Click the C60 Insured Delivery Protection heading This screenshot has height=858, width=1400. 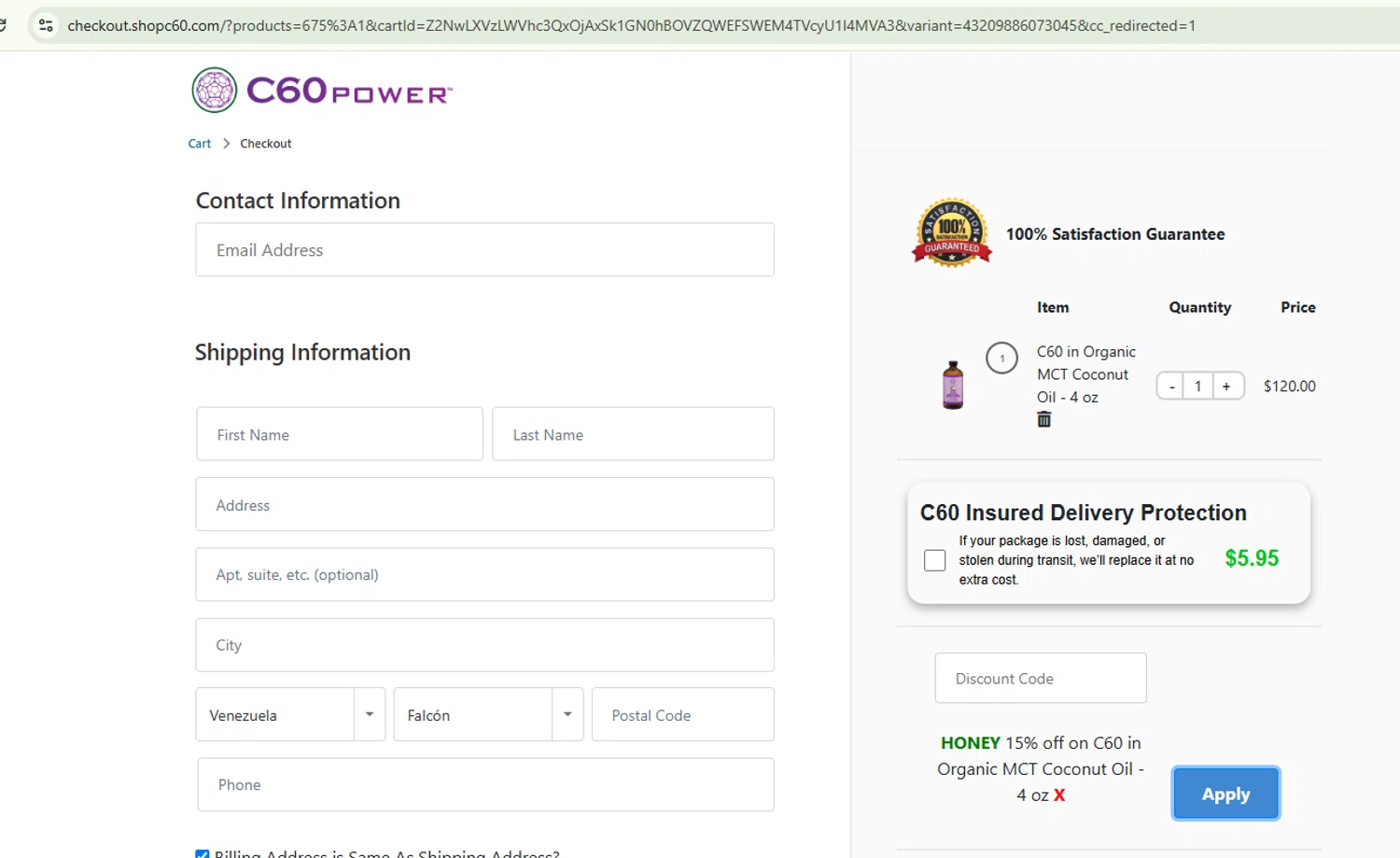(x=1084, y=513)
